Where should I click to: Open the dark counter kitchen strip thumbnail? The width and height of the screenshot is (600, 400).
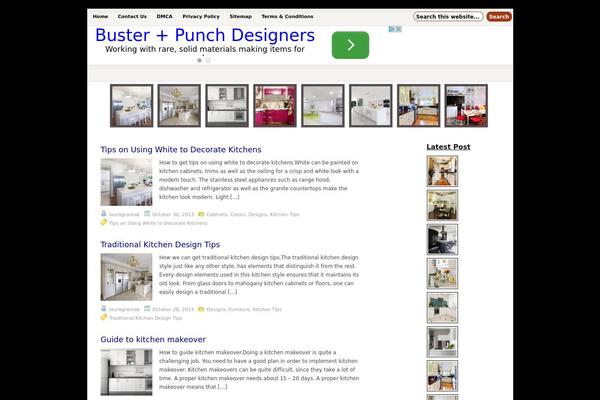(418, 106)
